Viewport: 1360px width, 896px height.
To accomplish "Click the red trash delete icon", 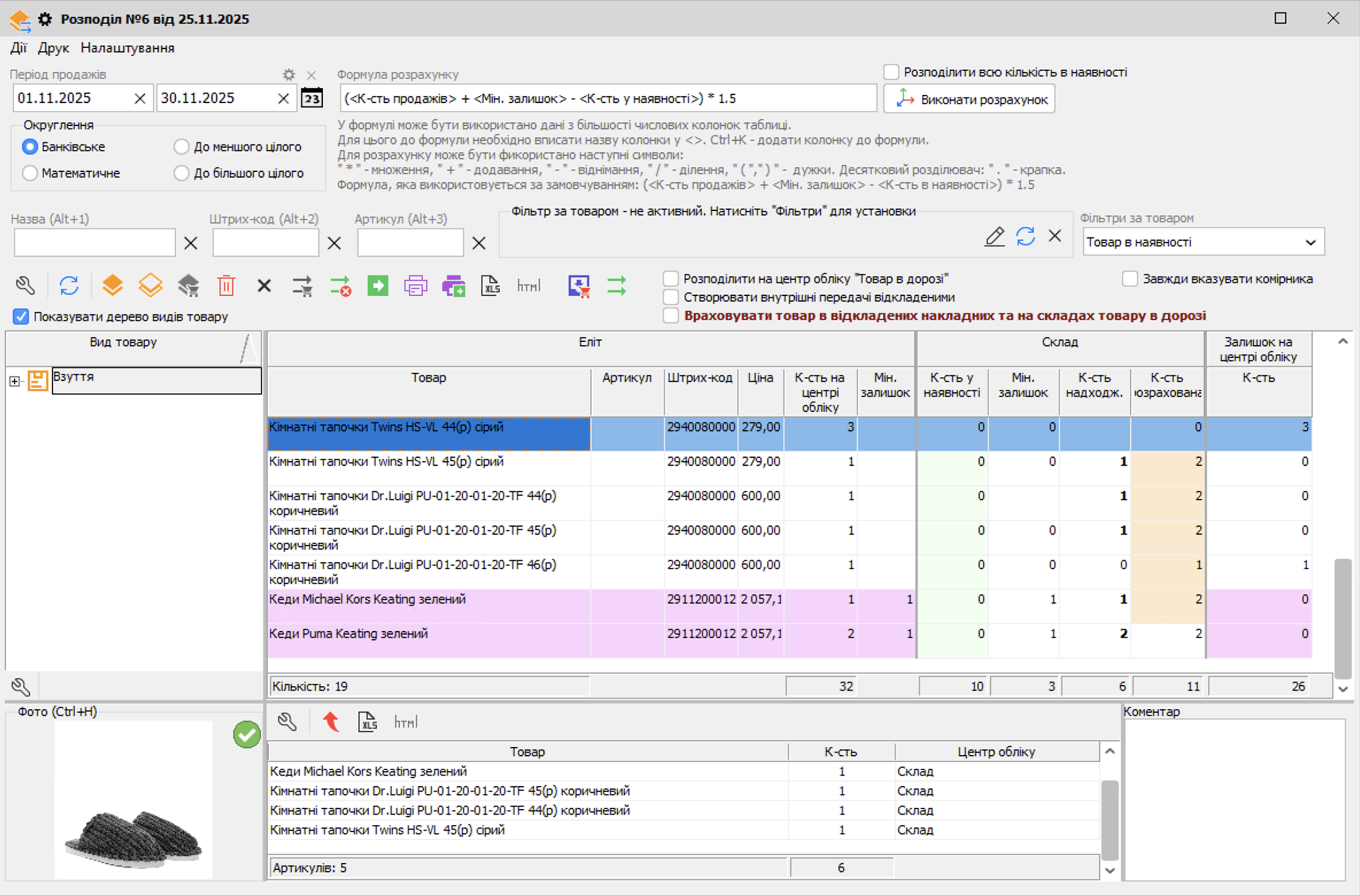I will coord(226,285).
